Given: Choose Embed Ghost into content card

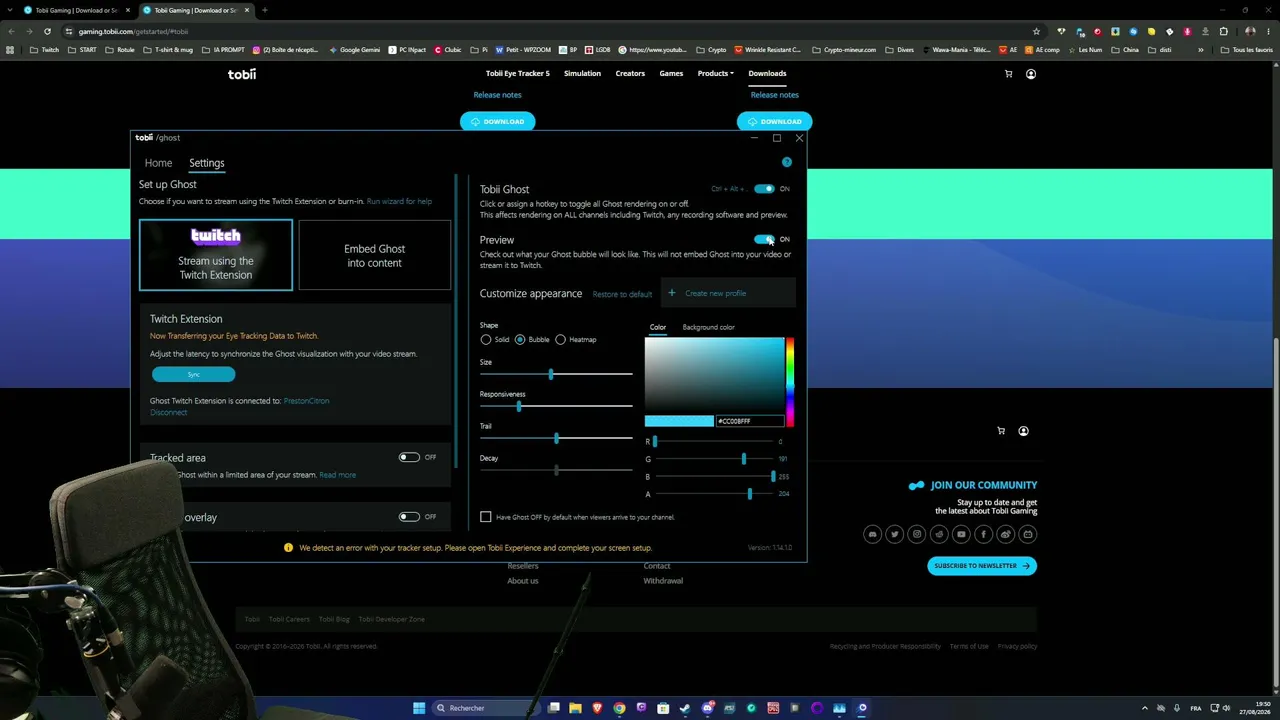Looking at the screenshot, I should [x=374, y=255].
